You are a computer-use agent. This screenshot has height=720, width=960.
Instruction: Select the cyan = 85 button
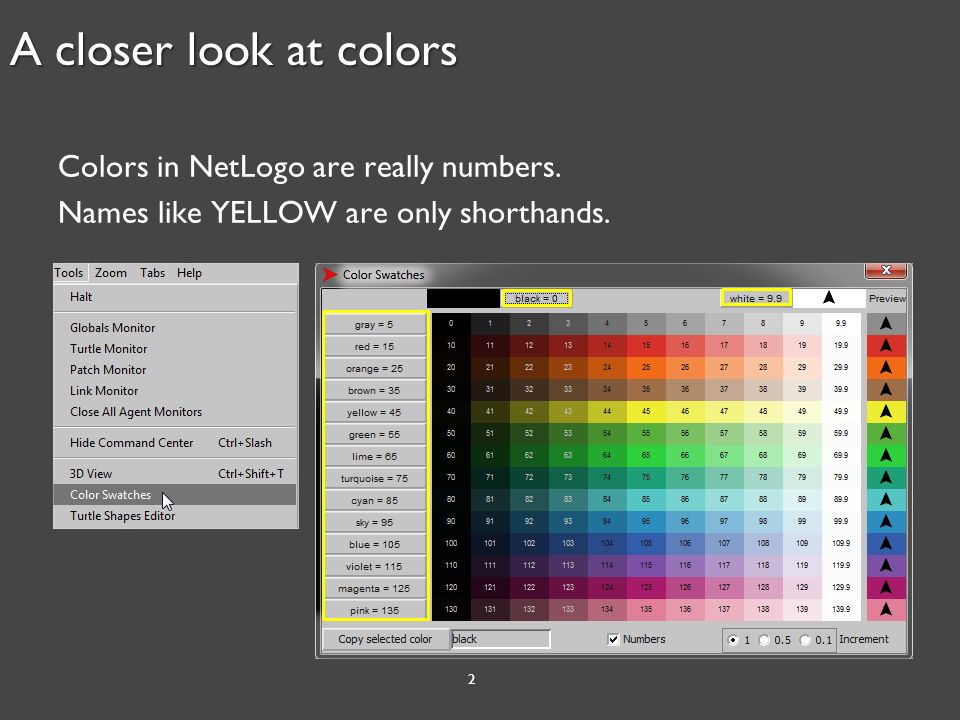click(374, 501)
